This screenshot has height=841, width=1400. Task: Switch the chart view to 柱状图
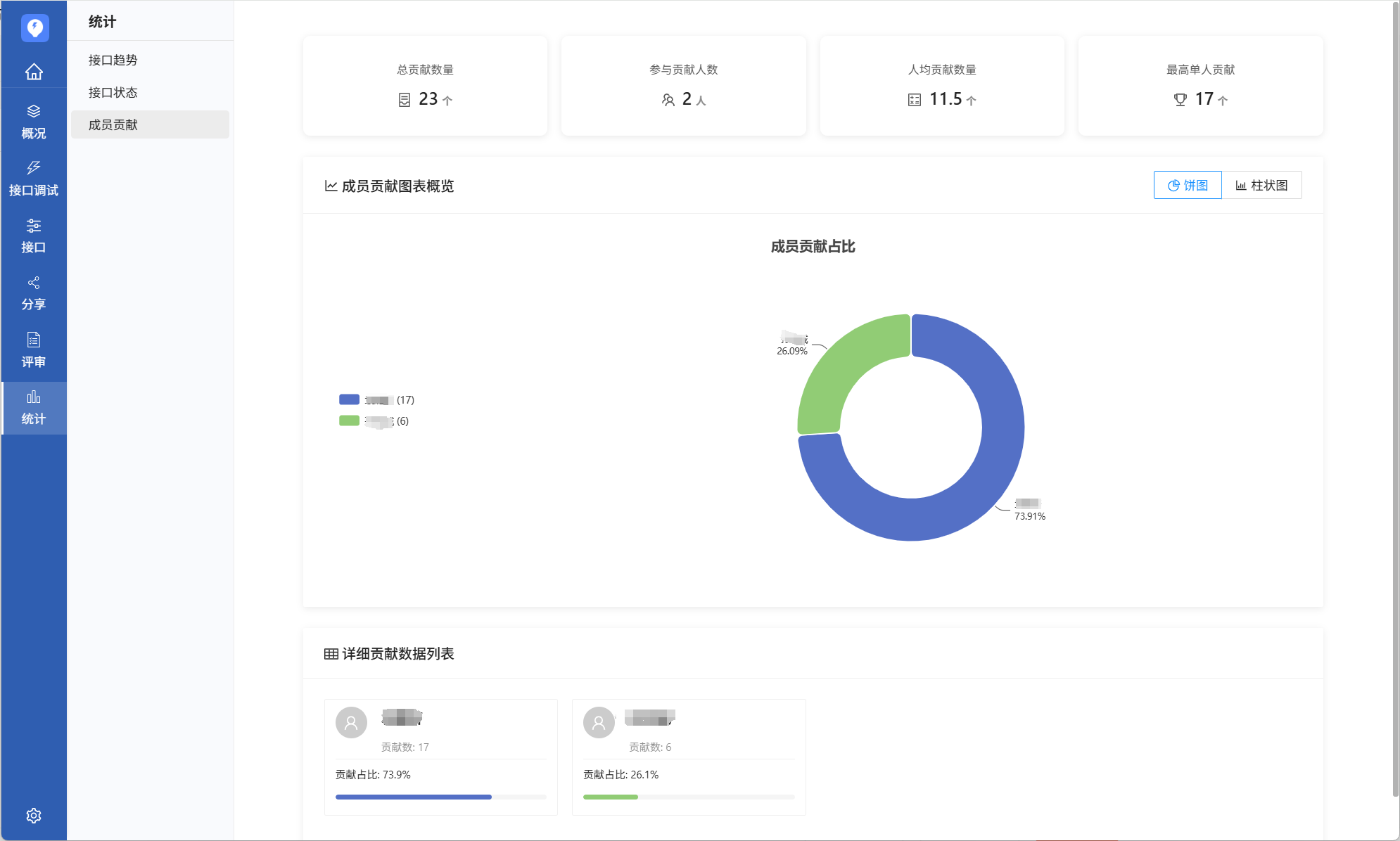click(1261, 185)
